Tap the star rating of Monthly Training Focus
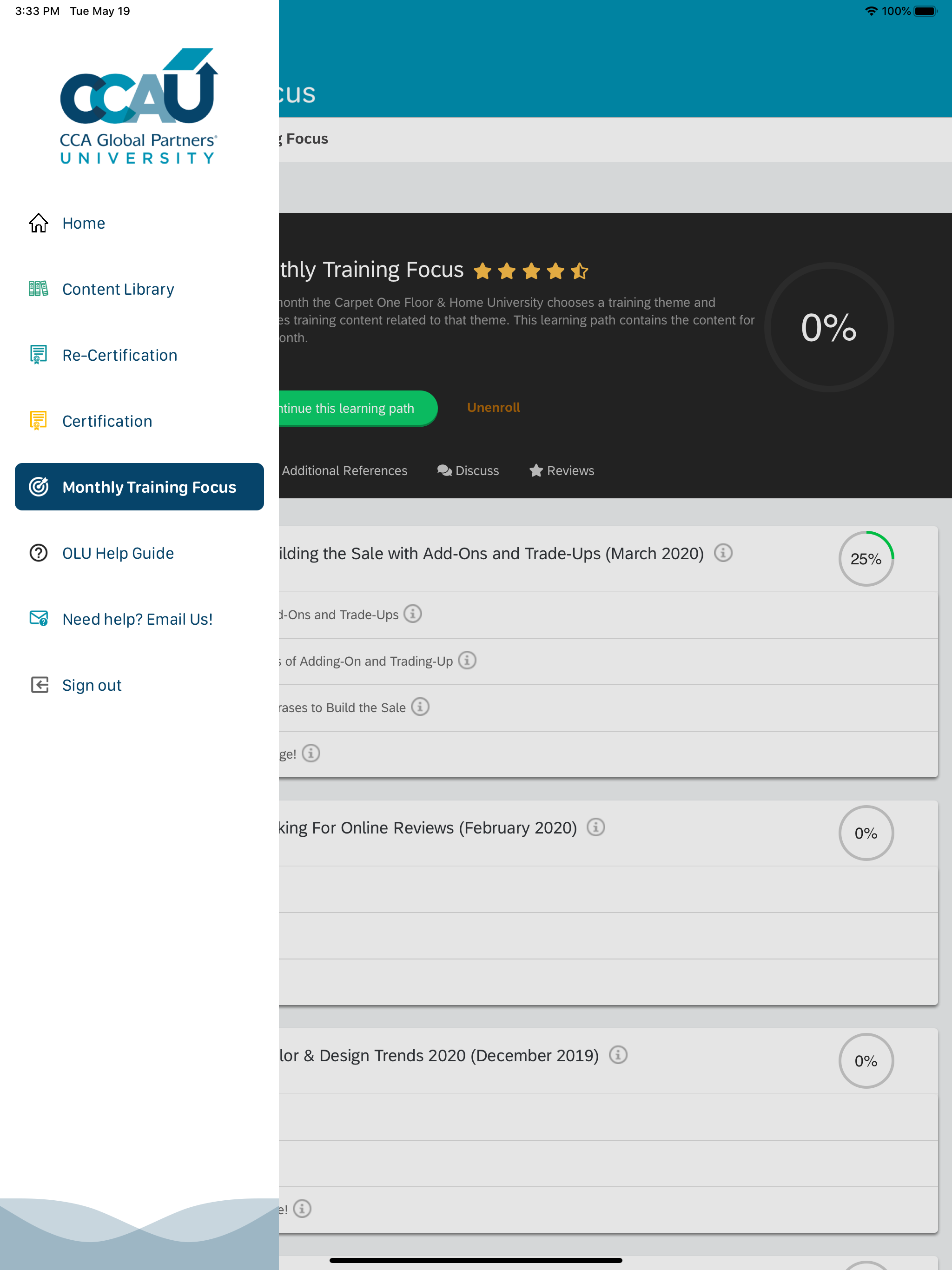Screen dimensions: 952x1270 click(531, 271)
